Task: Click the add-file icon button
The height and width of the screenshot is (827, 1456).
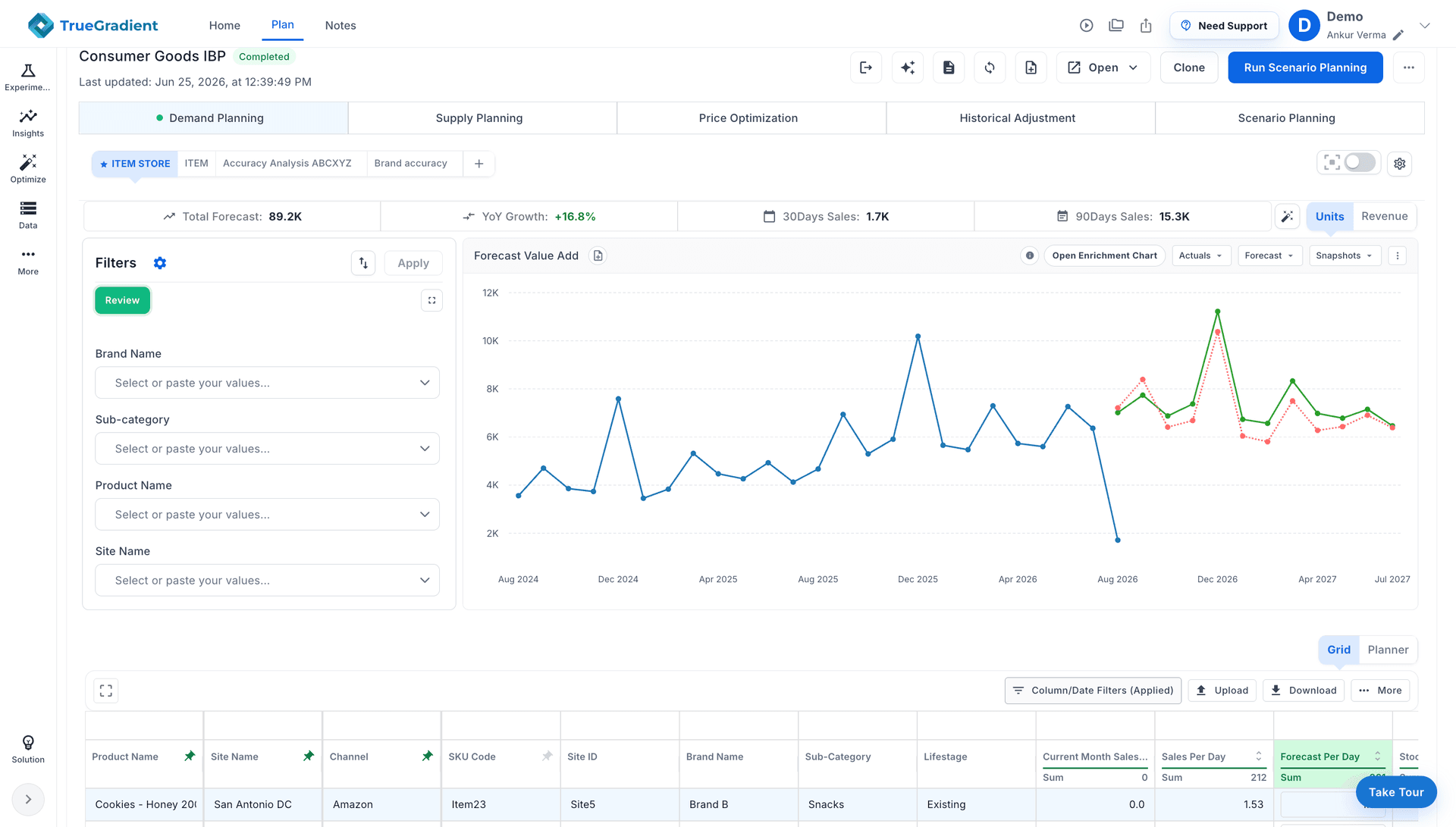Action: pos(1031,67)
